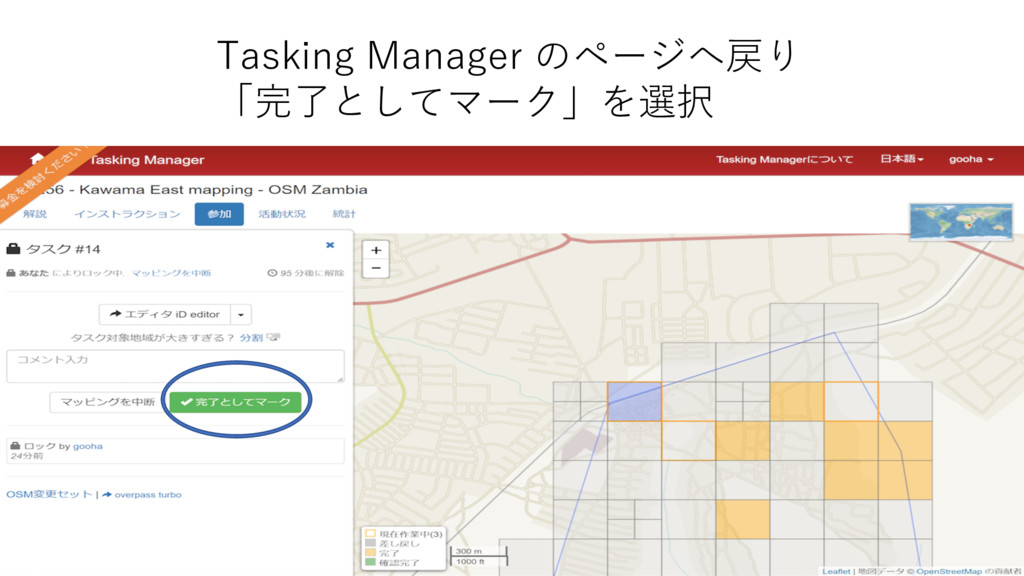Click the 現在作業中(3) legend entry
Screen dimensions: 1024x576
tap(403, 534)
